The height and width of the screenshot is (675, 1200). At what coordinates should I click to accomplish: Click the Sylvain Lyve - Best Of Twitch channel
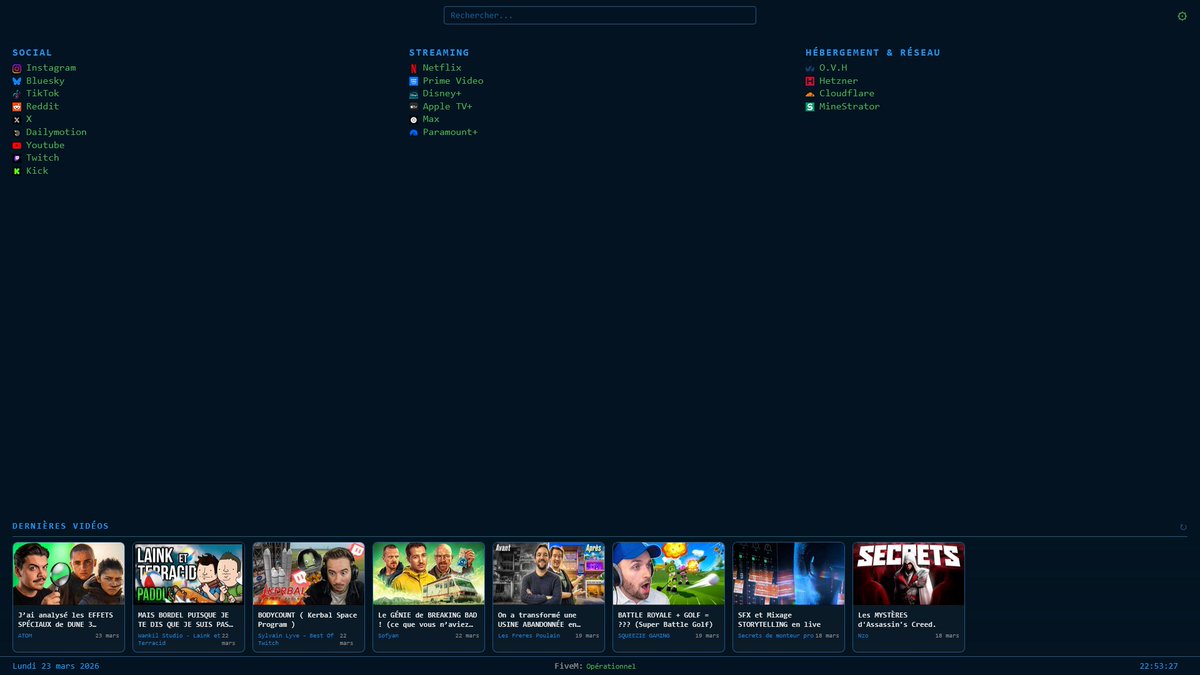pos(296,639)
